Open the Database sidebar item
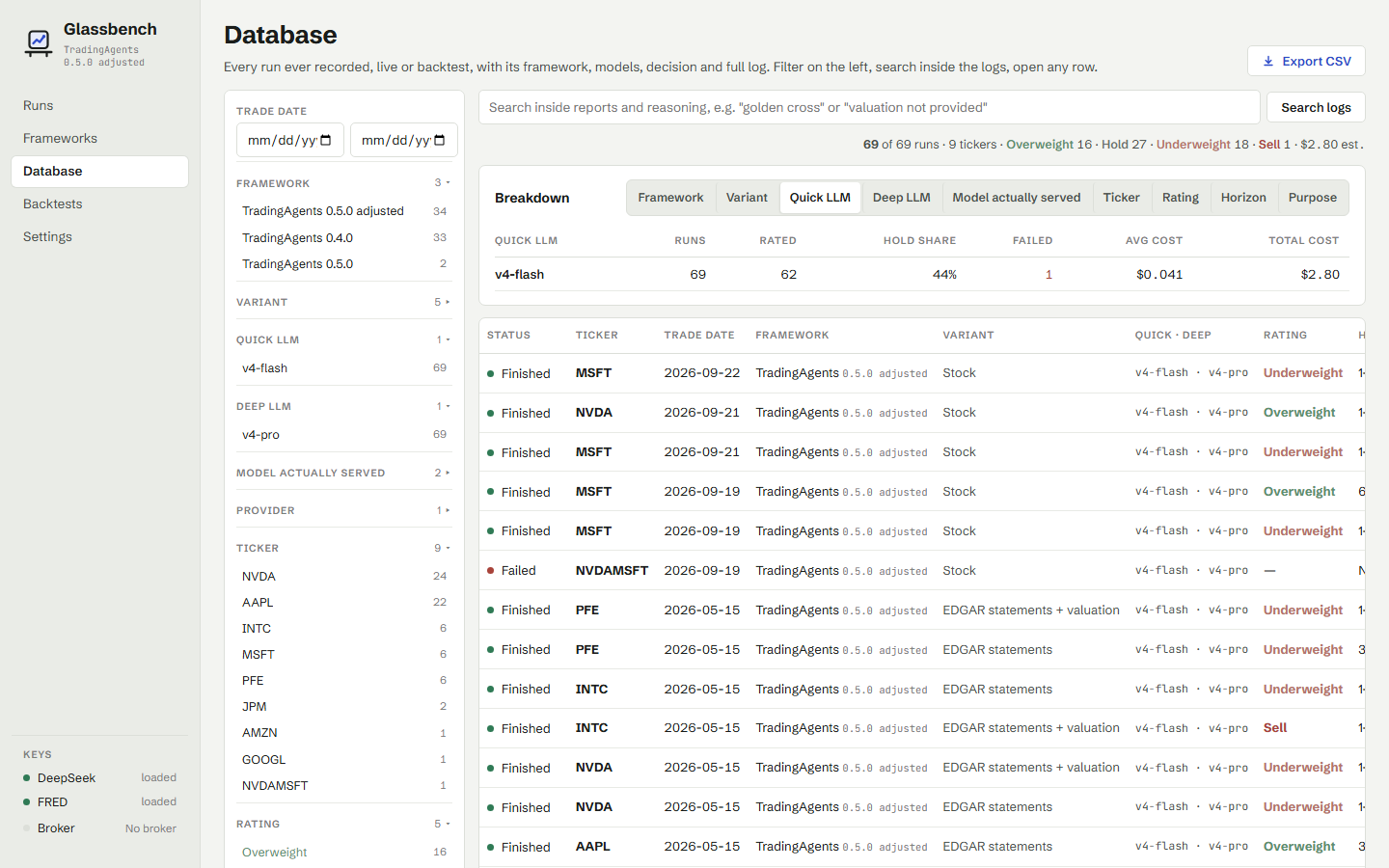 [99, 172]
